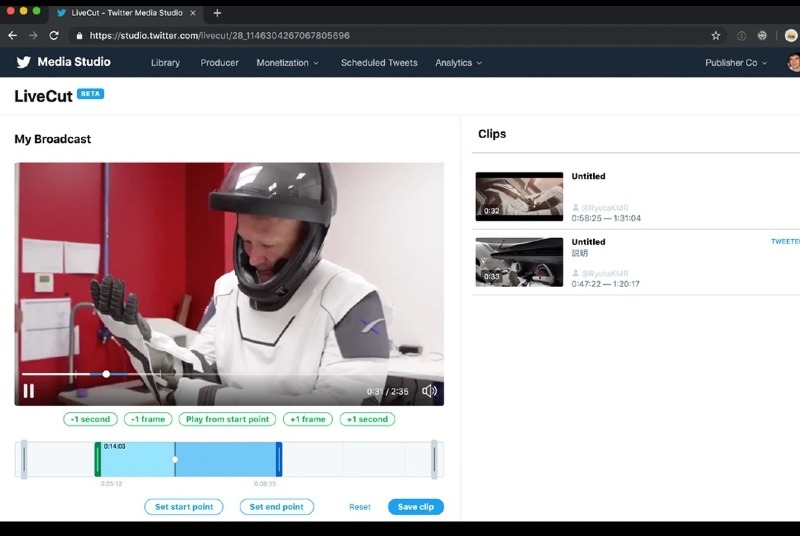Open the clip thumbnail labeled 0:33
Screen dimensions: 800x536
click(519, 262)
